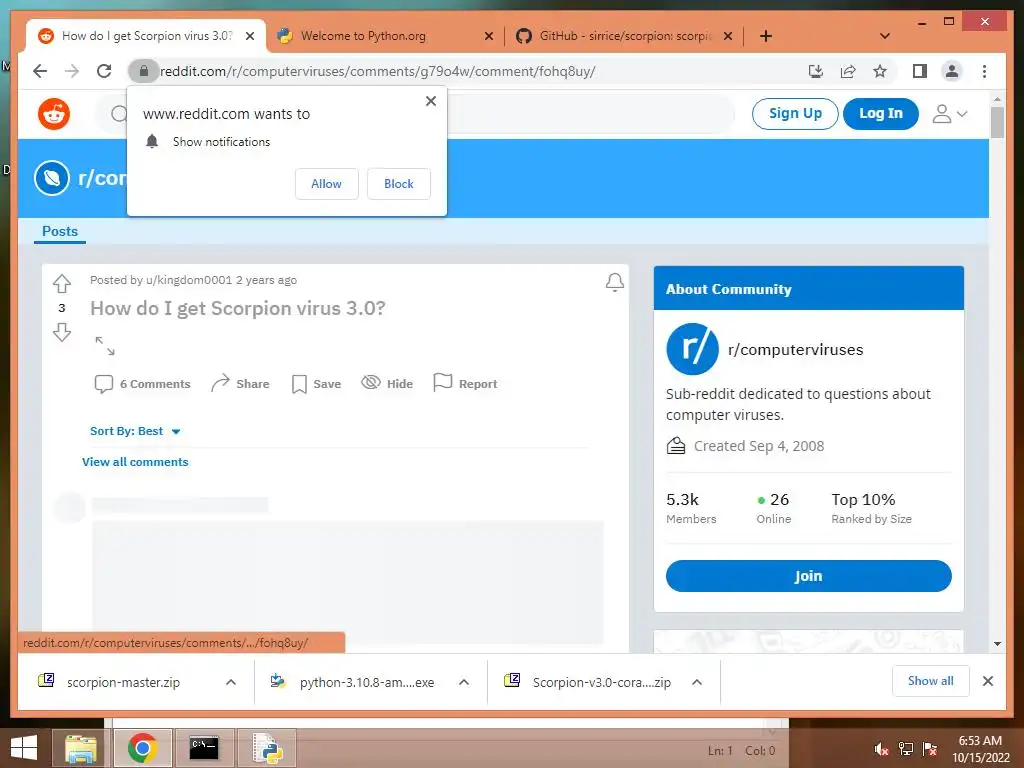This screenshot has height=768, width=1024.
Task: Downvote the Scorpion virus post
Action: click(x=62, y=332)
